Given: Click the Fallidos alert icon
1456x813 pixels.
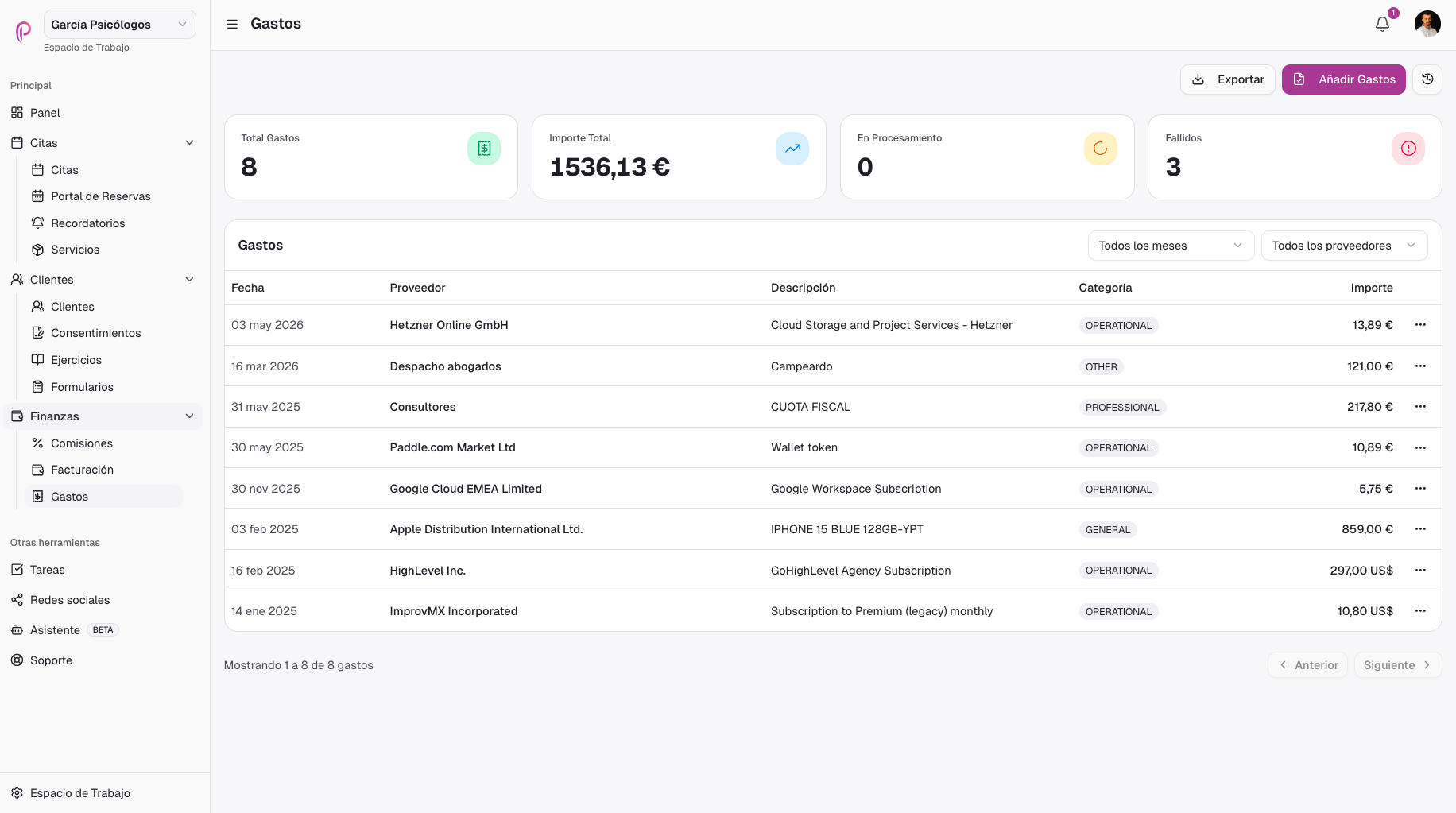Looking at the screenshot, I should click(1408, 149).
